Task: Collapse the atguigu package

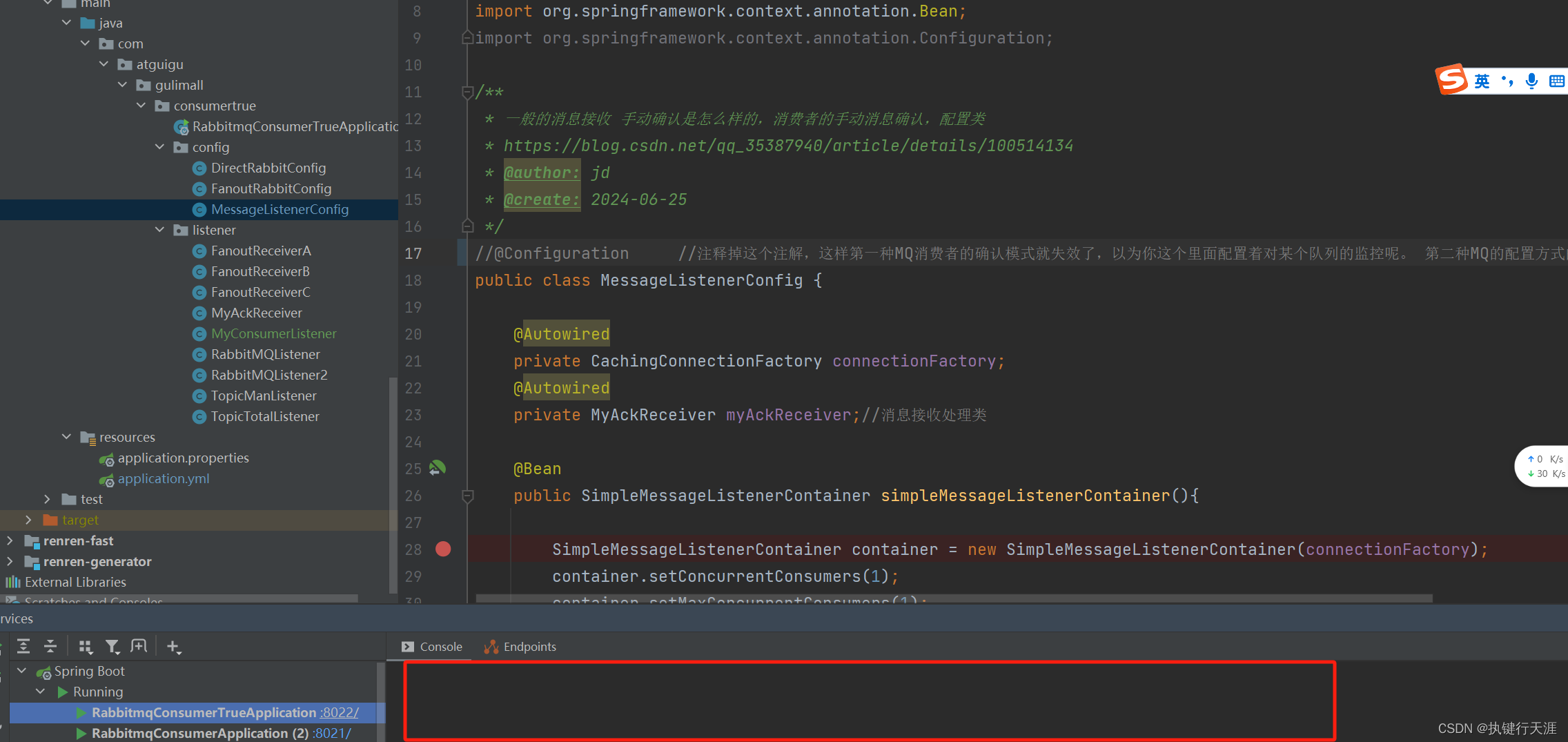Action: coord(104,64)
